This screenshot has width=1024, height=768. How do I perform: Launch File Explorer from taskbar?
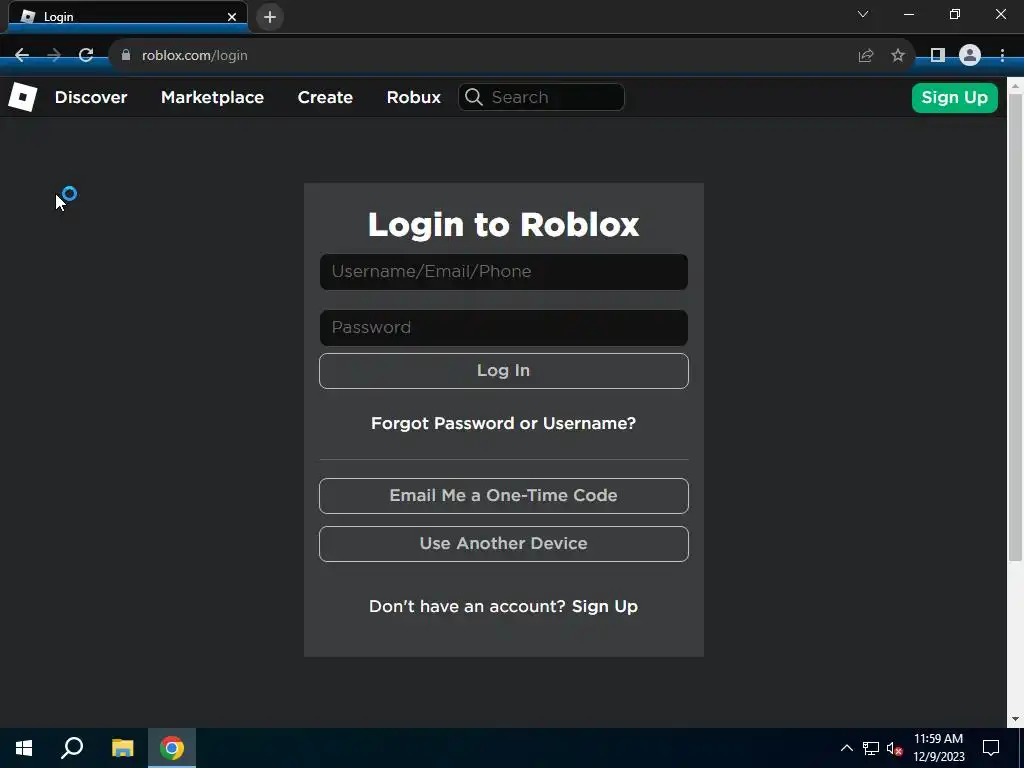click(x=122, y=748)
